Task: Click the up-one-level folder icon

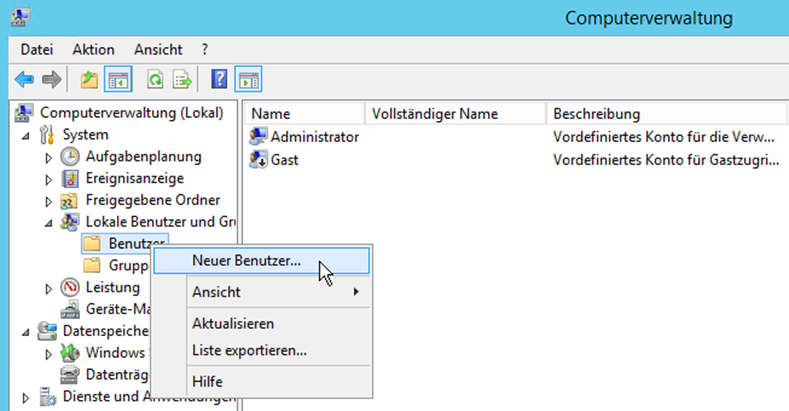Action: coord(89,79)
